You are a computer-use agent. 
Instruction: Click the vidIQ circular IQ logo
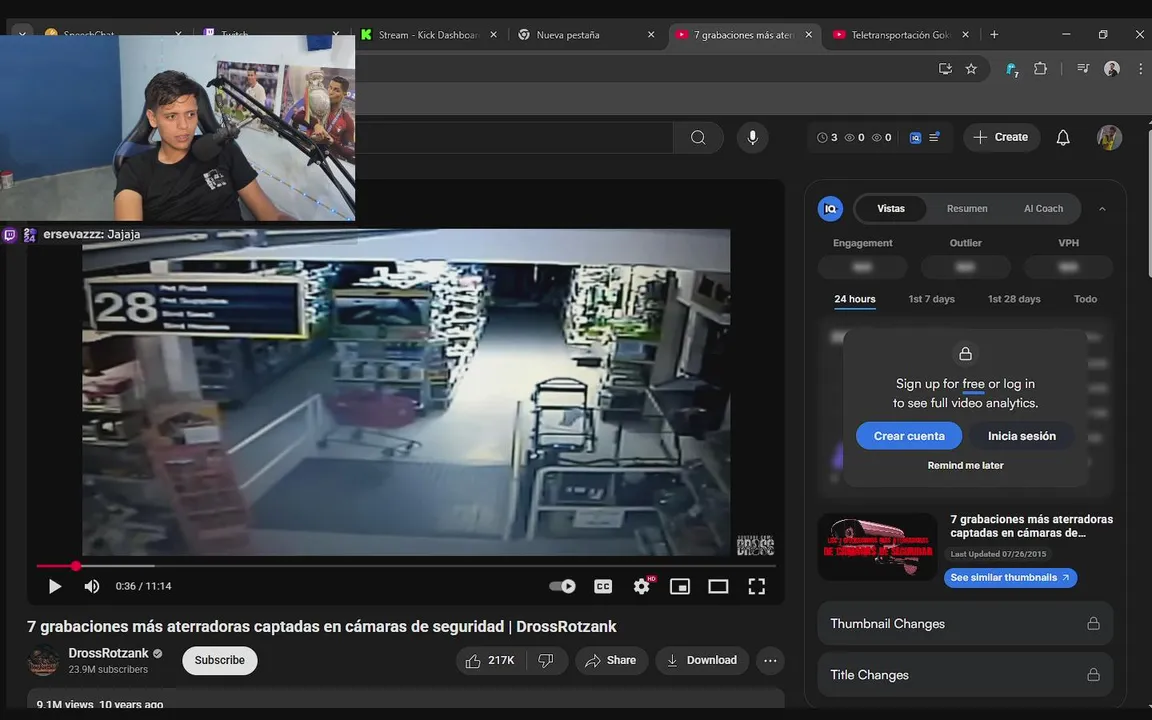click(830, 209)
